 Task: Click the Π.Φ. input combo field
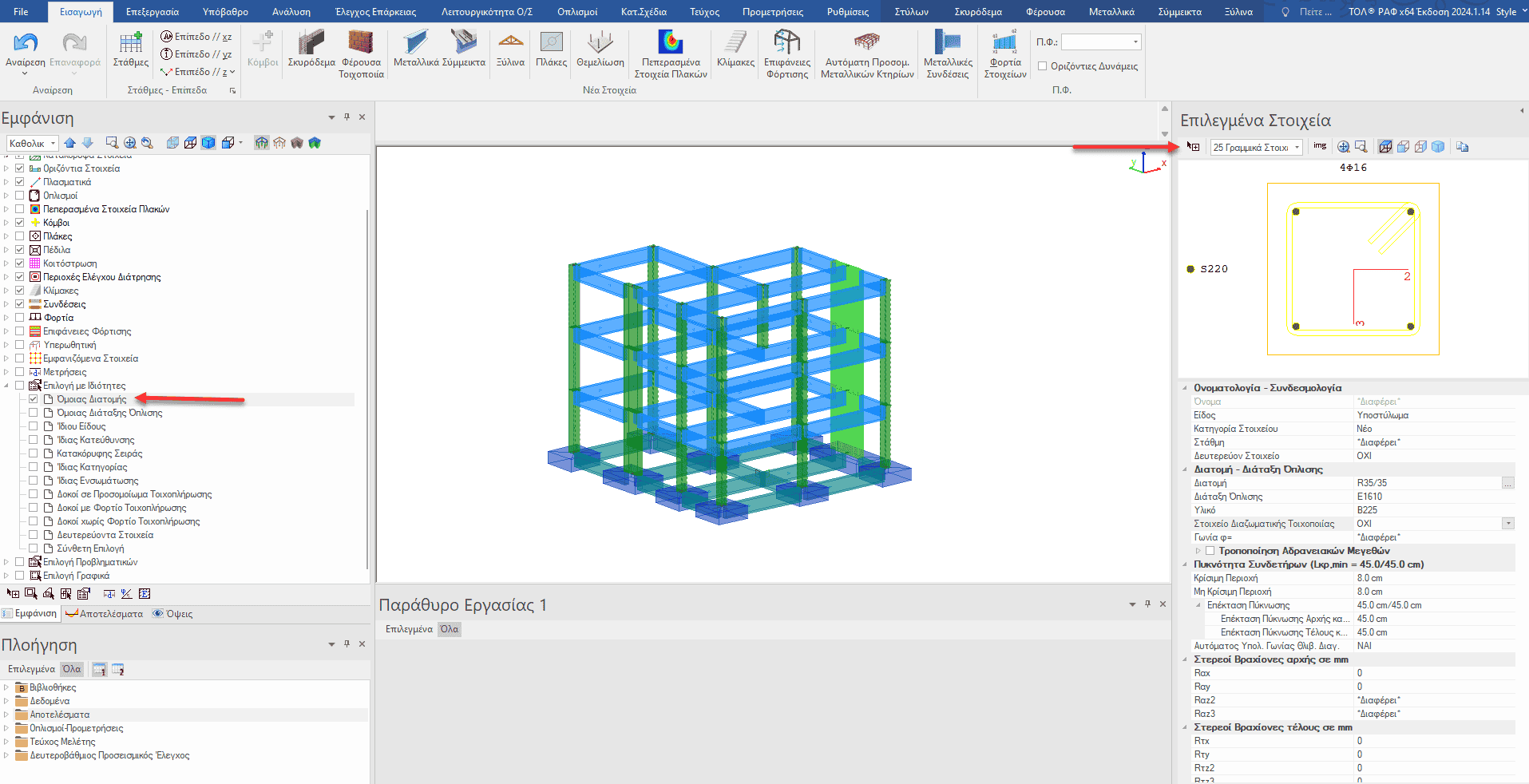coord(1100,42)
